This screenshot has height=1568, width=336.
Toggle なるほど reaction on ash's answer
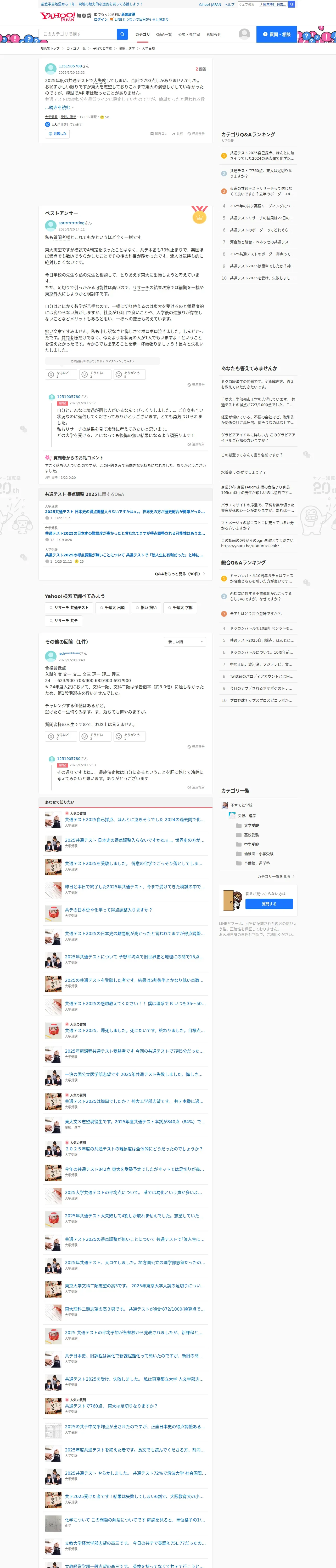(x=60, y=736)
